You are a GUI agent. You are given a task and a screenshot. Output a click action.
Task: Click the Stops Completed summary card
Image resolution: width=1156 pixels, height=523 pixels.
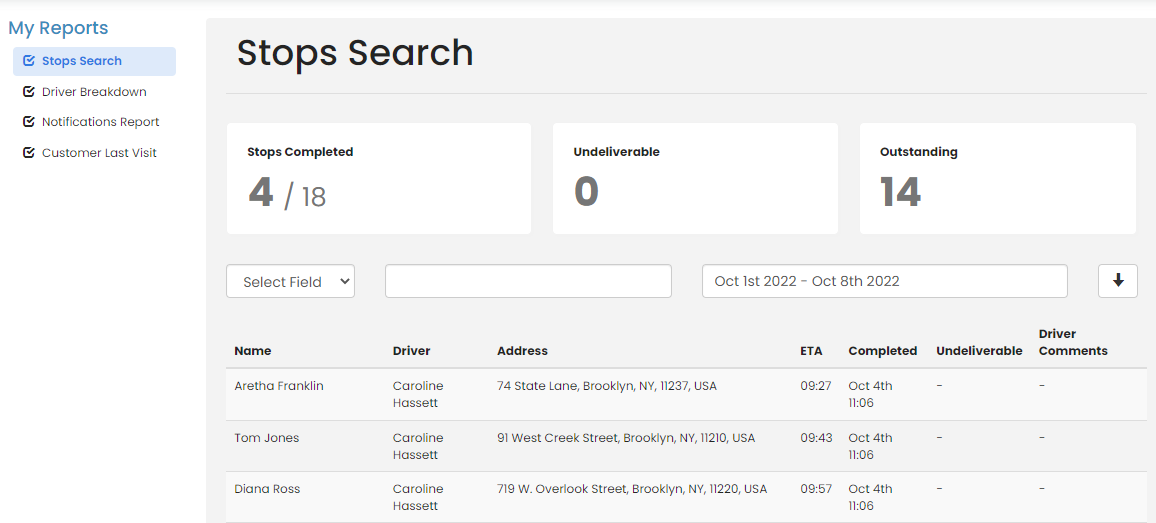[378, 179]
